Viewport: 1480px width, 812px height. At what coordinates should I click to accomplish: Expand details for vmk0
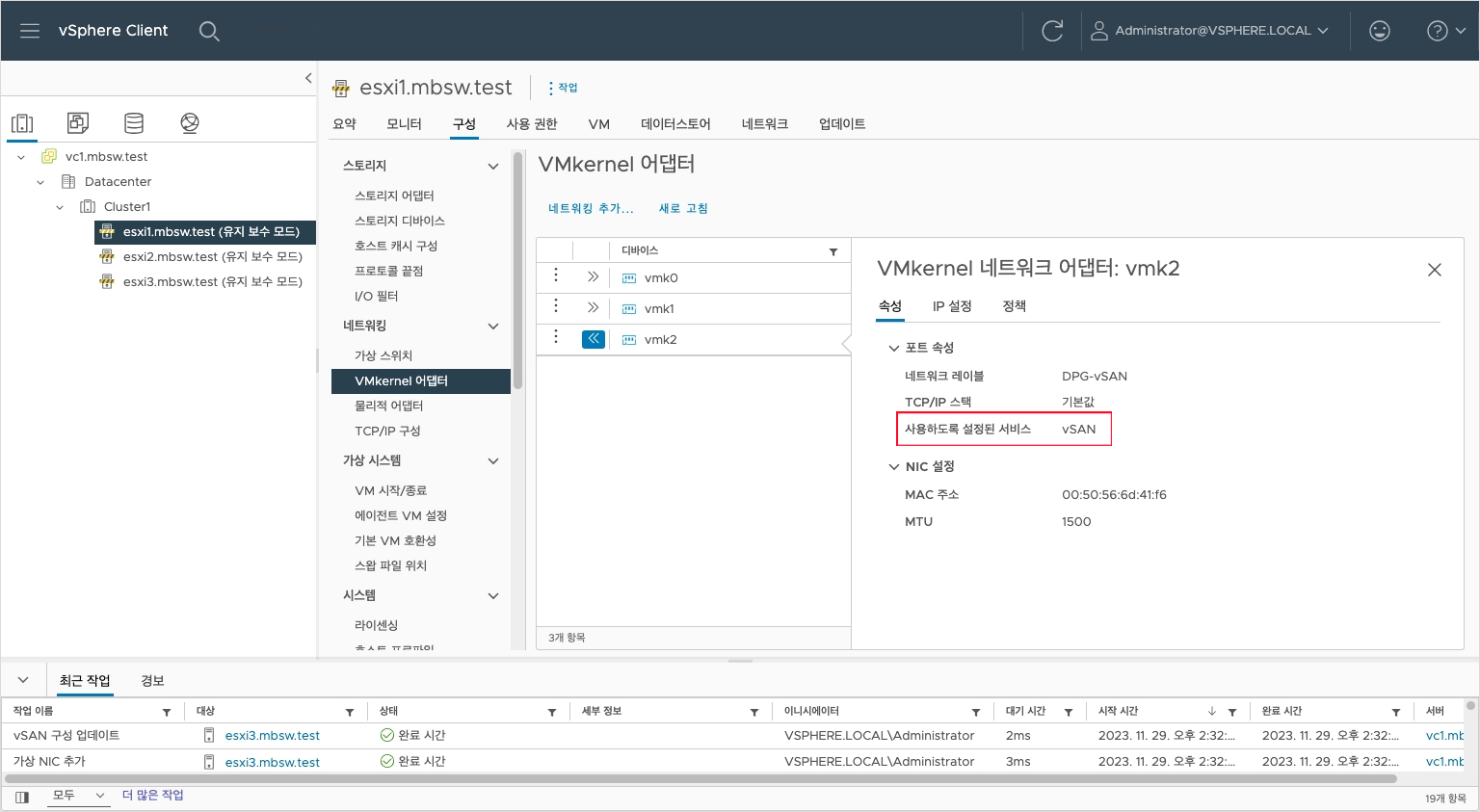pyautogui.click(x=593, y=276)
